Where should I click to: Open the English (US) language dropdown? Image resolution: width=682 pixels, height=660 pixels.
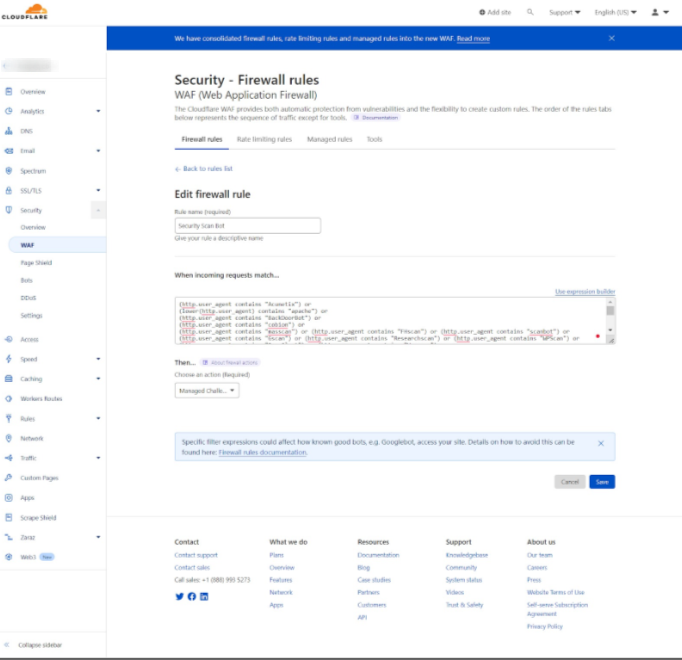coord(615,12)
